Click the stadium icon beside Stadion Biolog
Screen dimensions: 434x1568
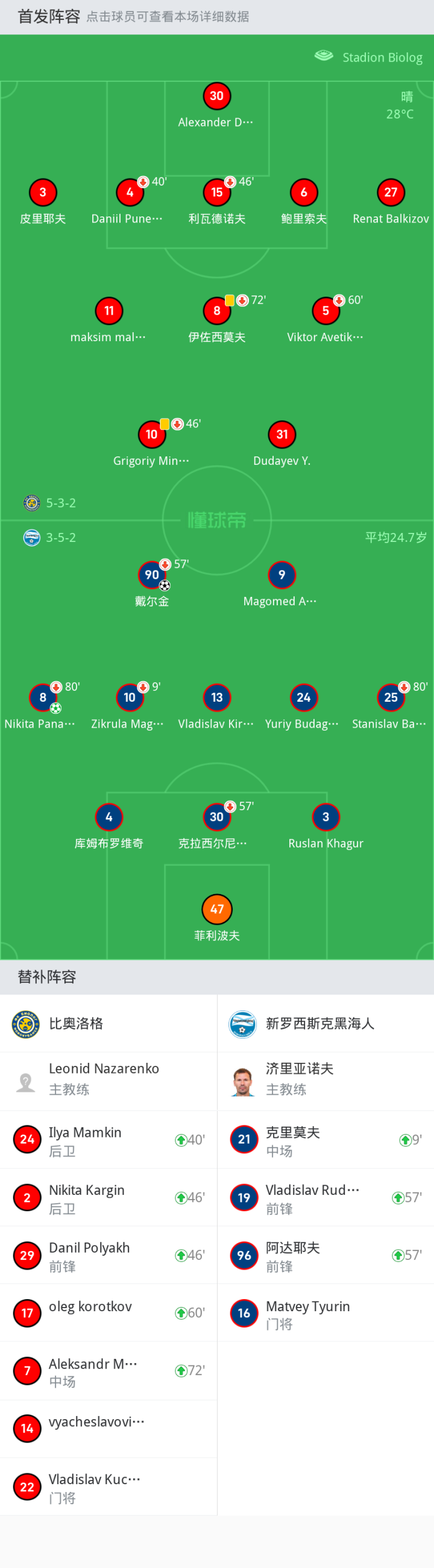tap(324, 56)
